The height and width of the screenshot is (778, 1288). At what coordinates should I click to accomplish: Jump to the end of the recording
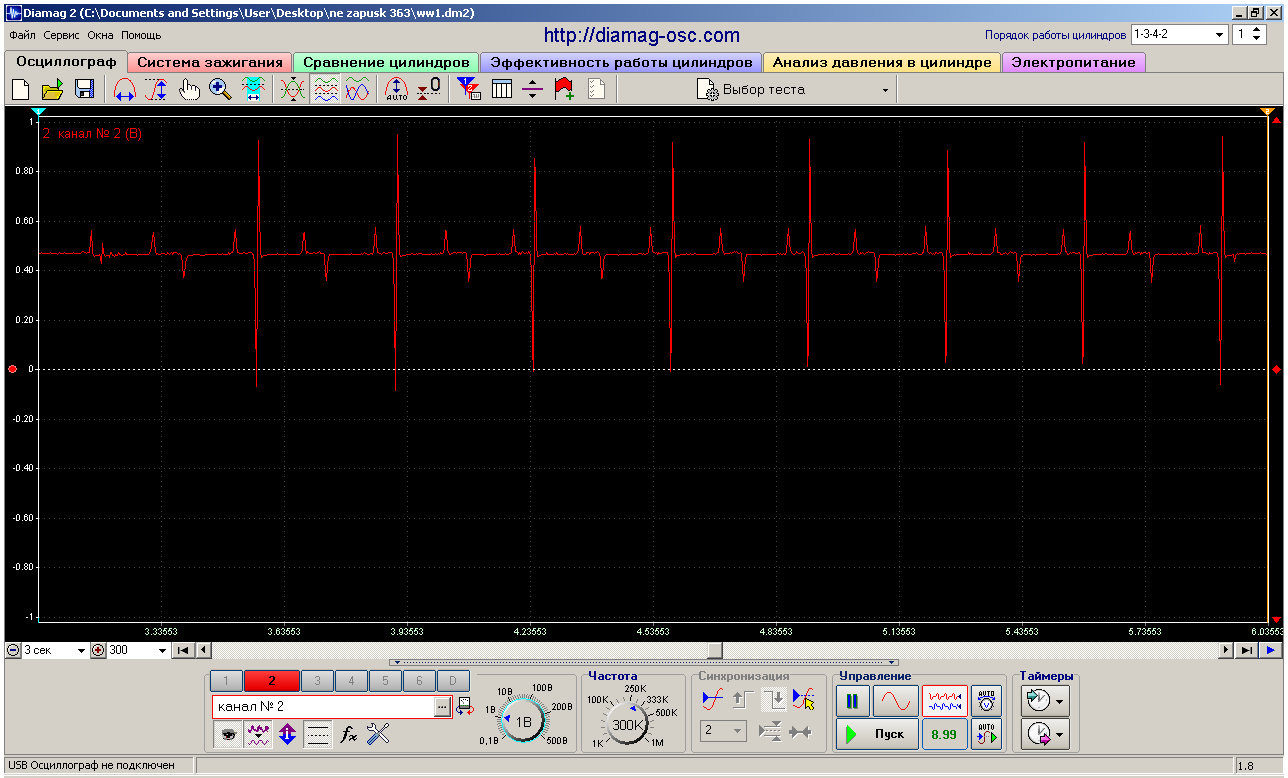pos(1246,650)
